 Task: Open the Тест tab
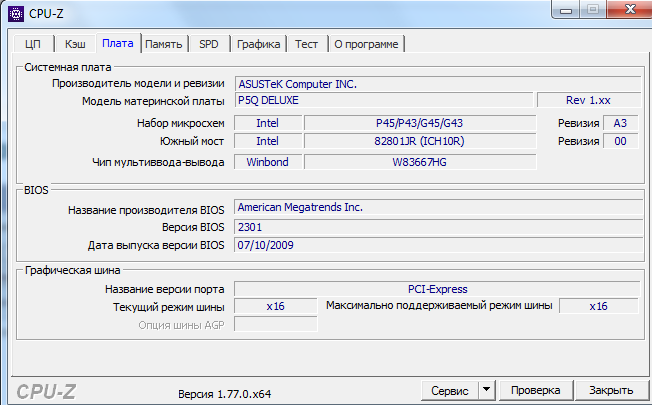click(306, 44)
